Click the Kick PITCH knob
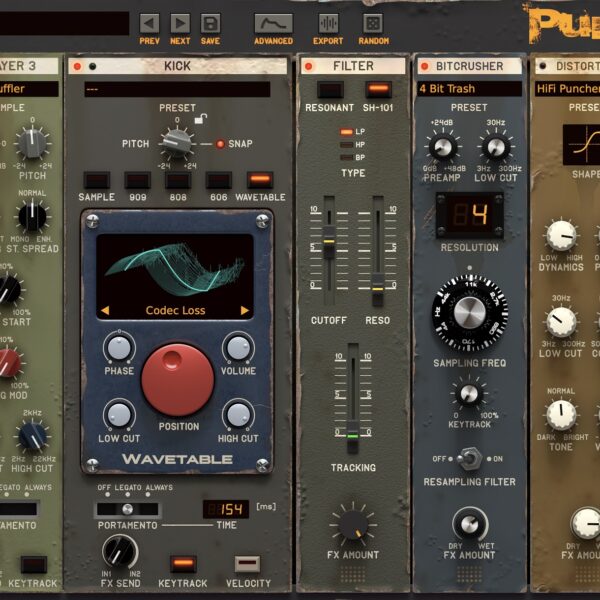The image size is (600, 600). pos(177,143)
